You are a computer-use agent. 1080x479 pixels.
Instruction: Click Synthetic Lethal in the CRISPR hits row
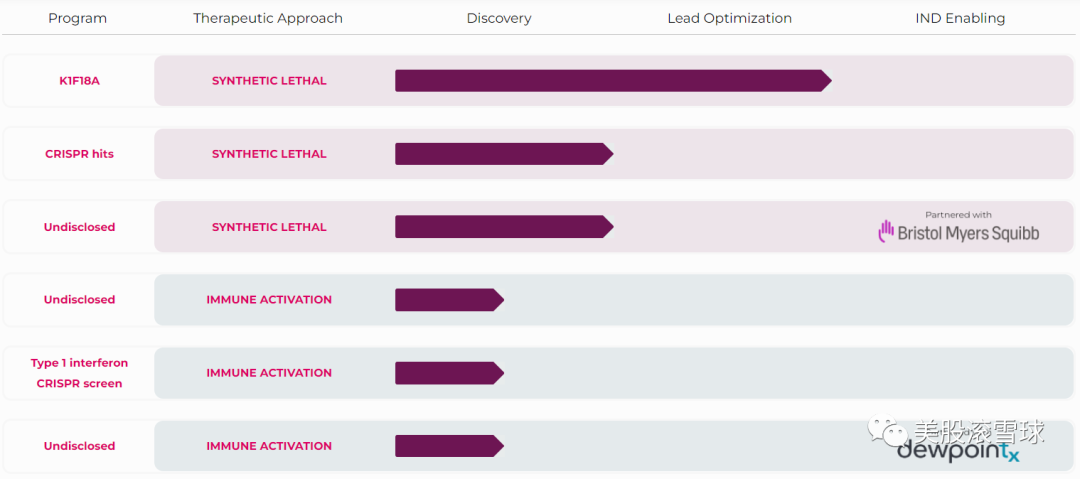click(269, 154)
